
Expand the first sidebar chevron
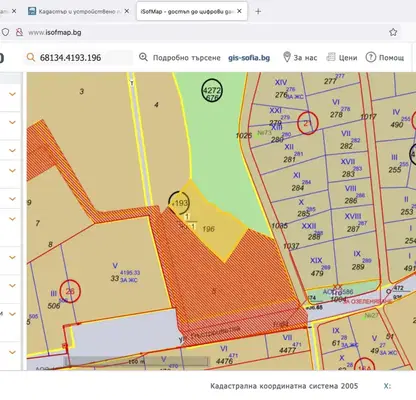pos(12,94)
